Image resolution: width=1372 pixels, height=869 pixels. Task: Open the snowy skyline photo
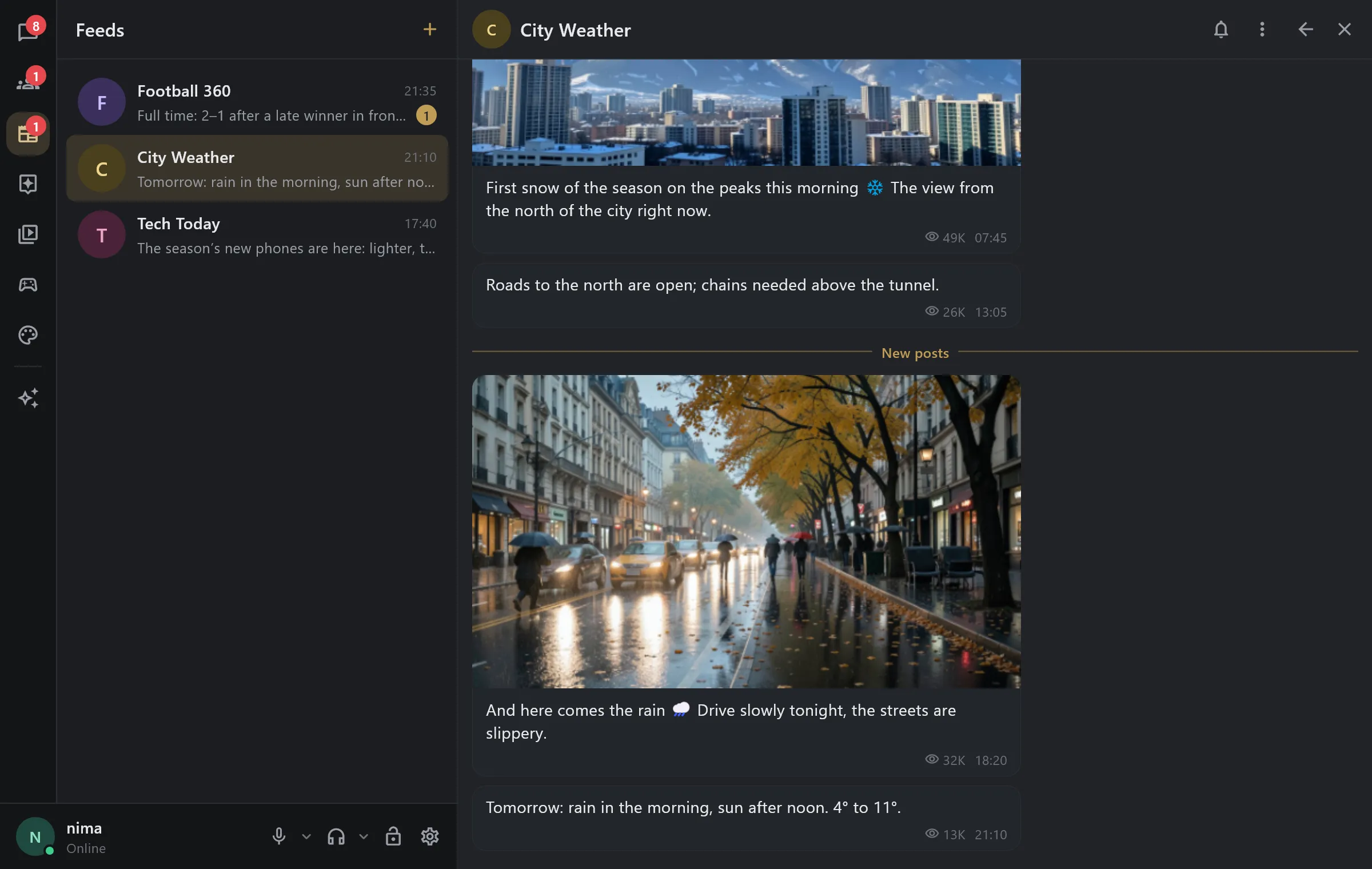pos(747,113)
